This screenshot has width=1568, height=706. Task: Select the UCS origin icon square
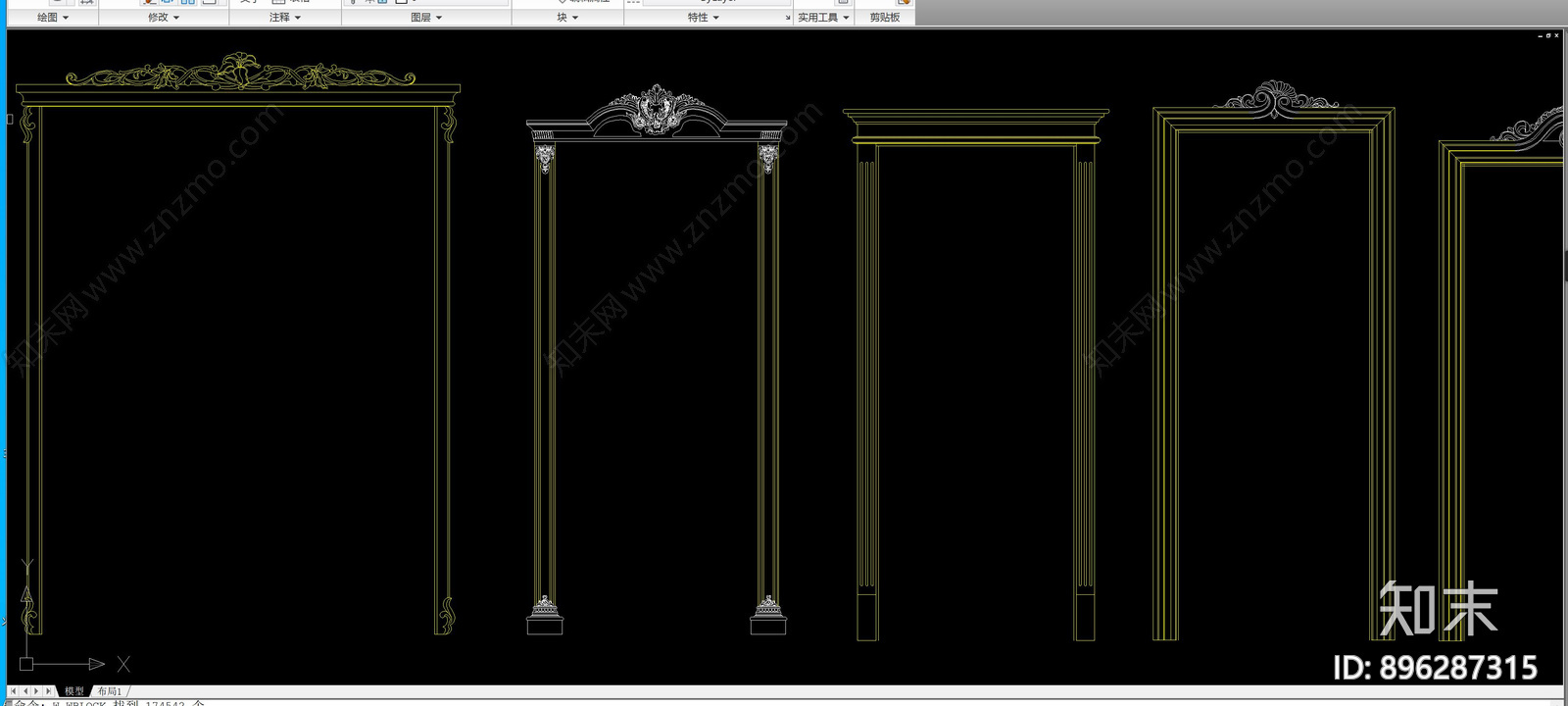26,664
